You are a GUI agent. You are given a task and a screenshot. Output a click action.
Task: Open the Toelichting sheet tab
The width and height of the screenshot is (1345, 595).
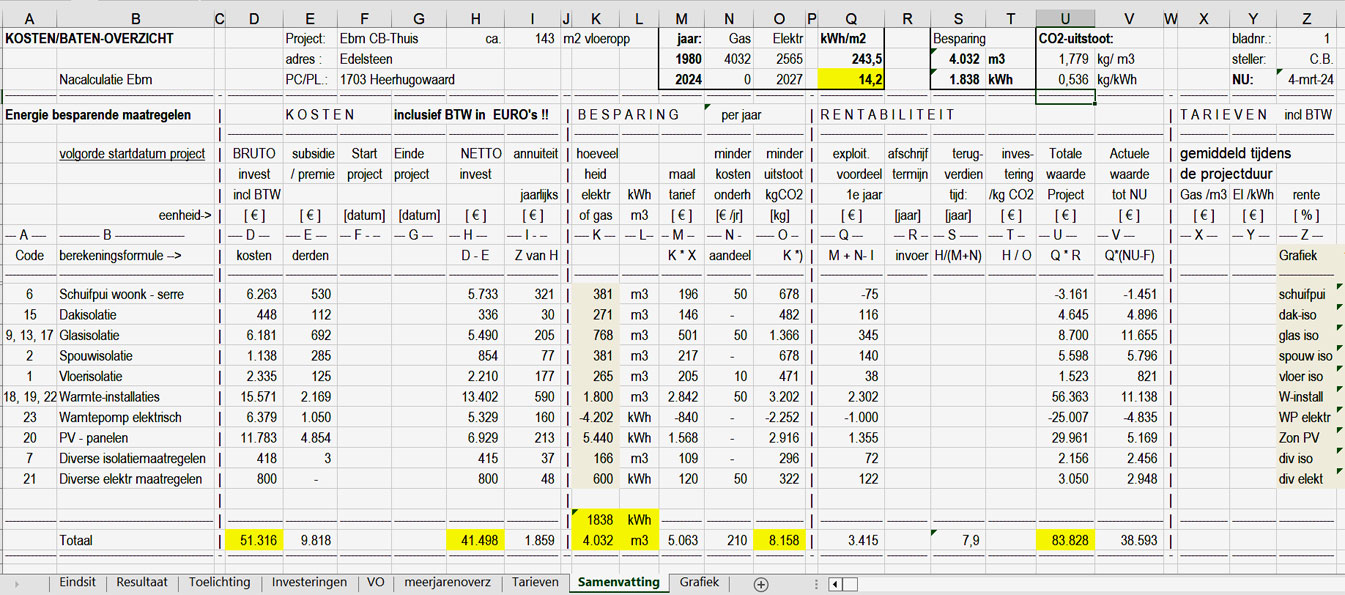219,582
